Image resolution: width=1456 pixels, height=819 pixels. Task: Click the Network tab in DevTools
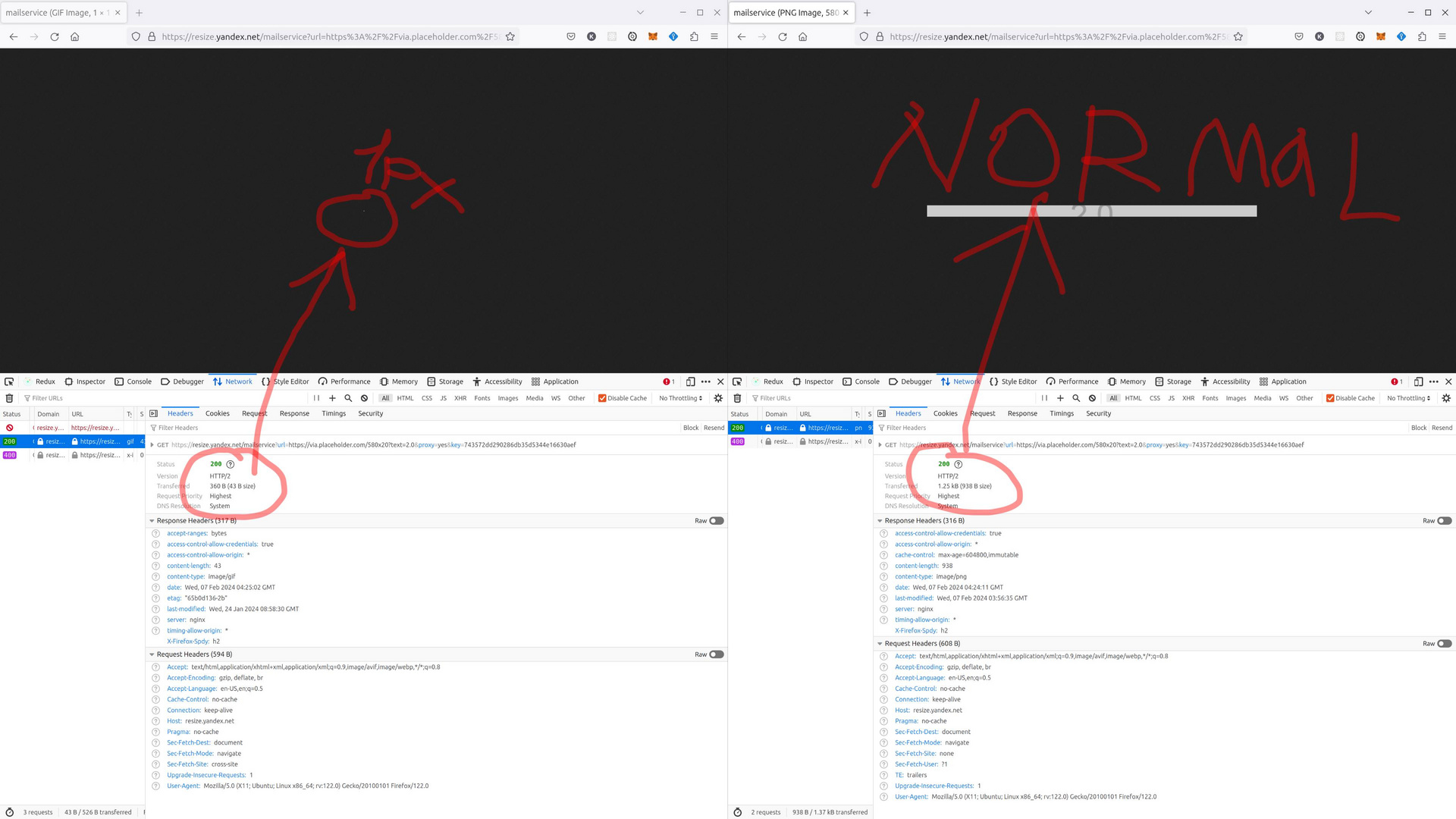238,381
